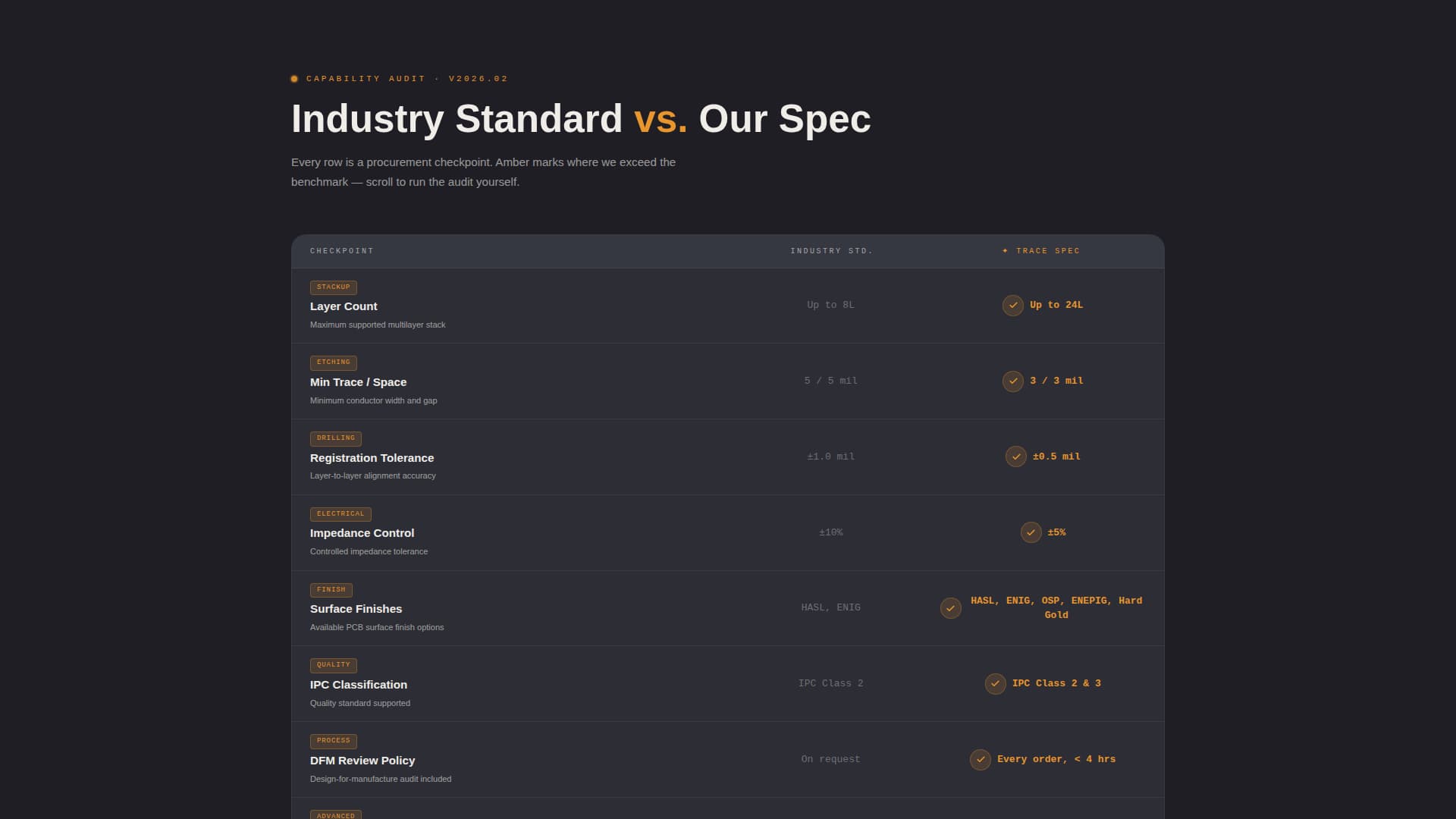The width and height of the screenshot is (1456, 819).
Task: Toggle the ETCHING category badge
Action: [333, 362]
